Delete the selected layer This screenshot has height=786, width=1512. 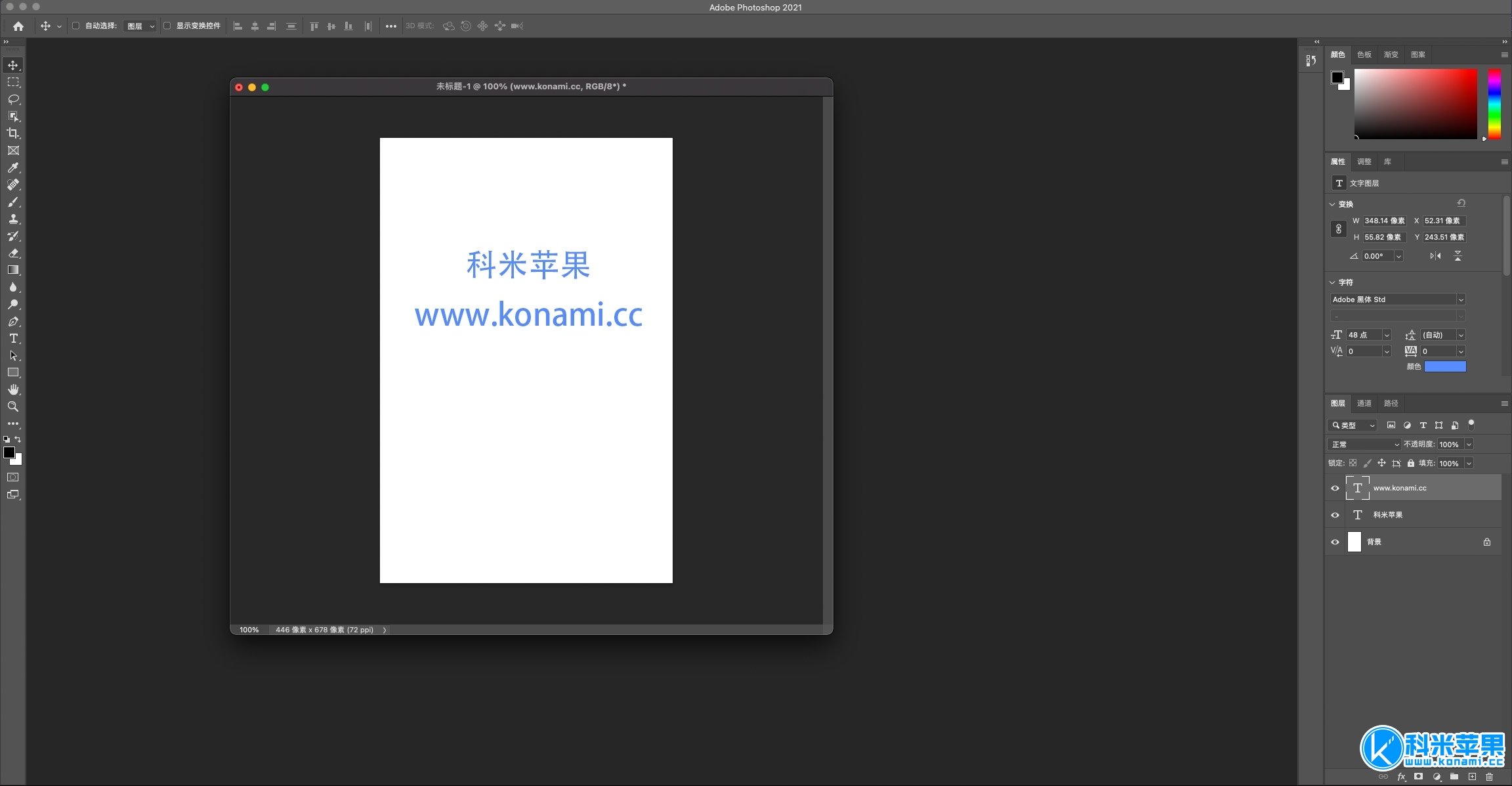coord(1489,777)
